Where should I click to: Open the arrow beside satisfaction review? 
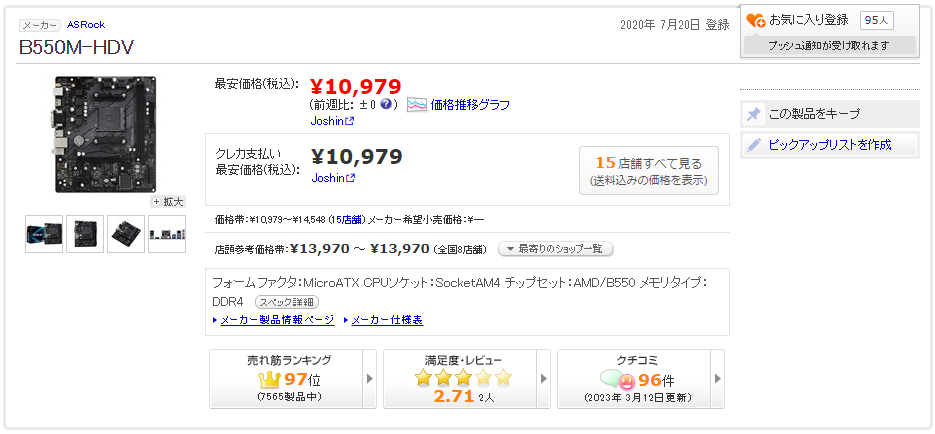[543, 379]
